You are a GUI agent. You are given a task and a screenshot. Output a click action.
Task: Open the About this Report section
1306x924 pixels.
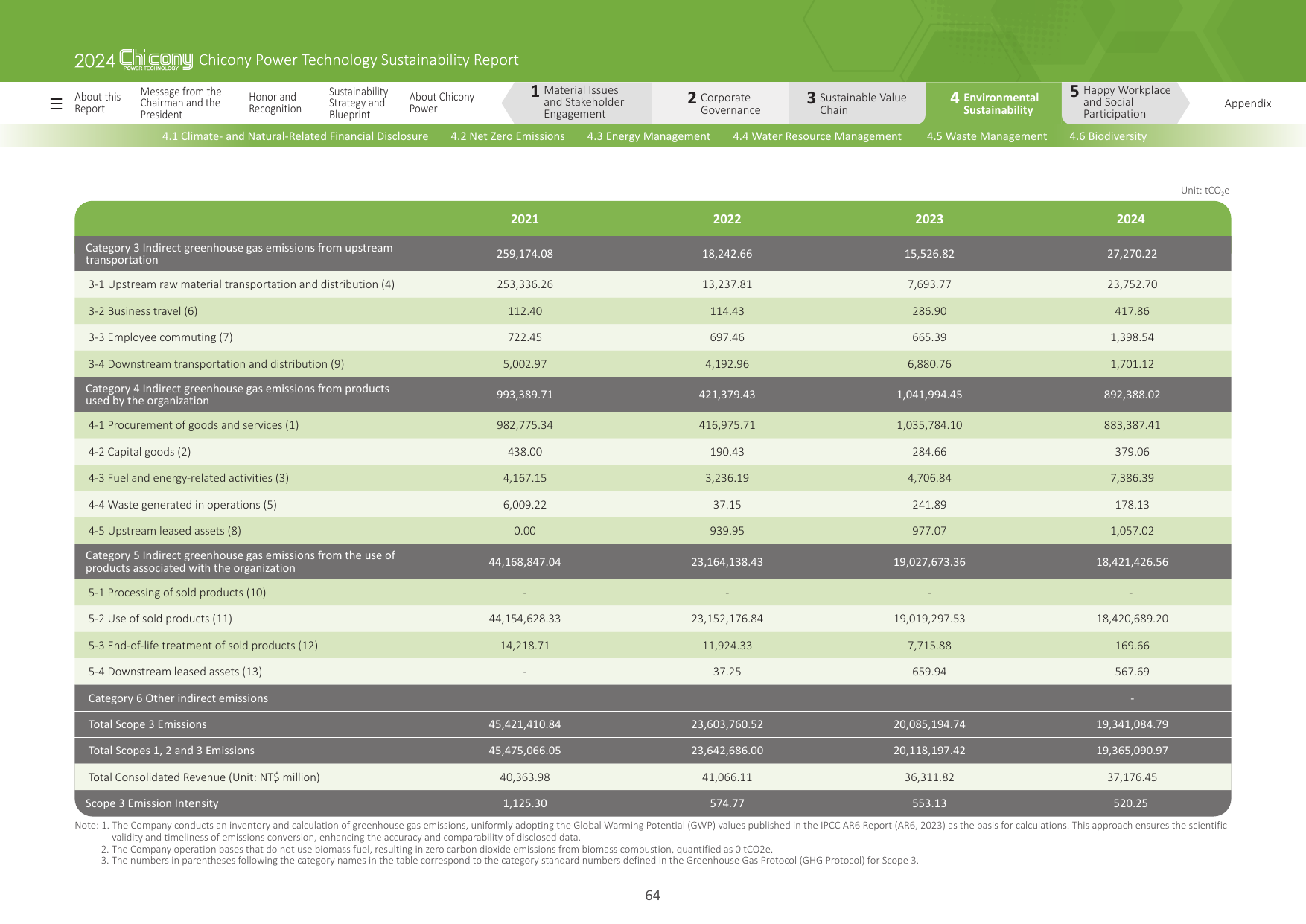click(98, 103)
